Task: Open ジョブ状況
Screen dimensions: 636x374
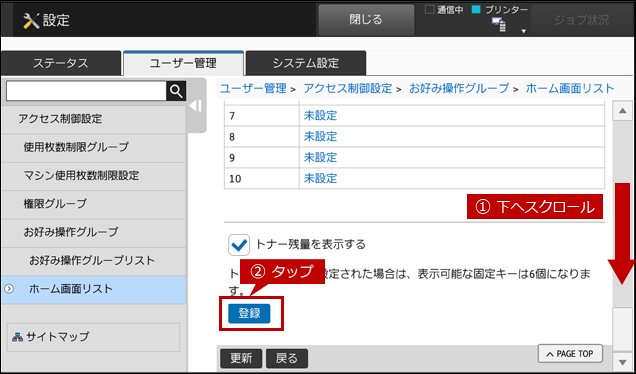Action: pyautogui.click(x=581, y=20)
